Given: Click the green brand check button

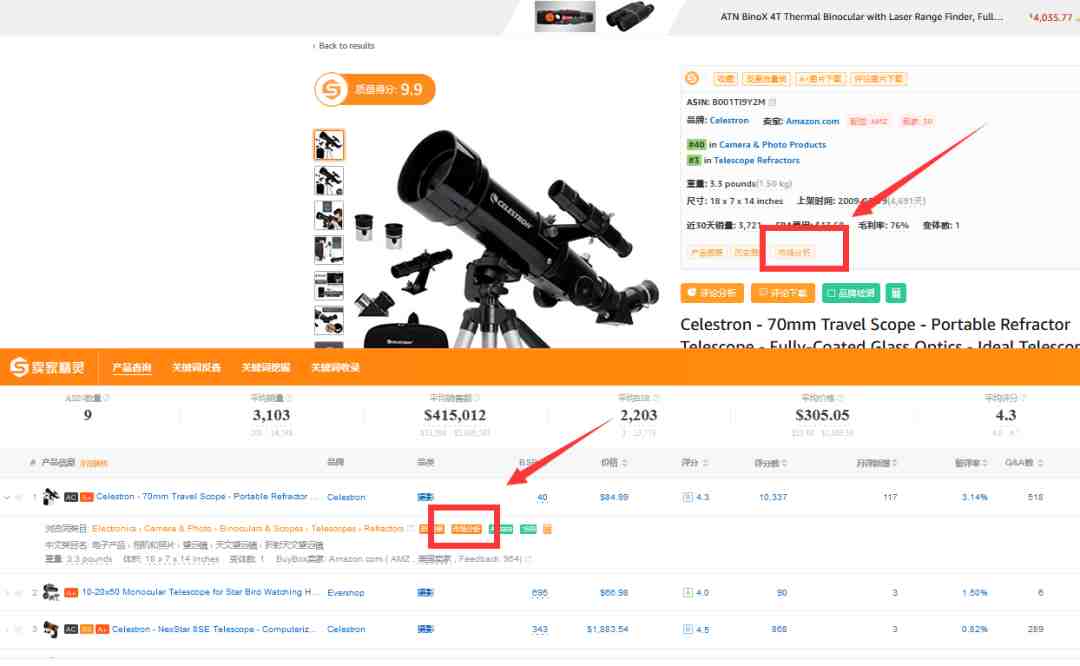Looking at the screenshot, I should [x=851, y=293].
